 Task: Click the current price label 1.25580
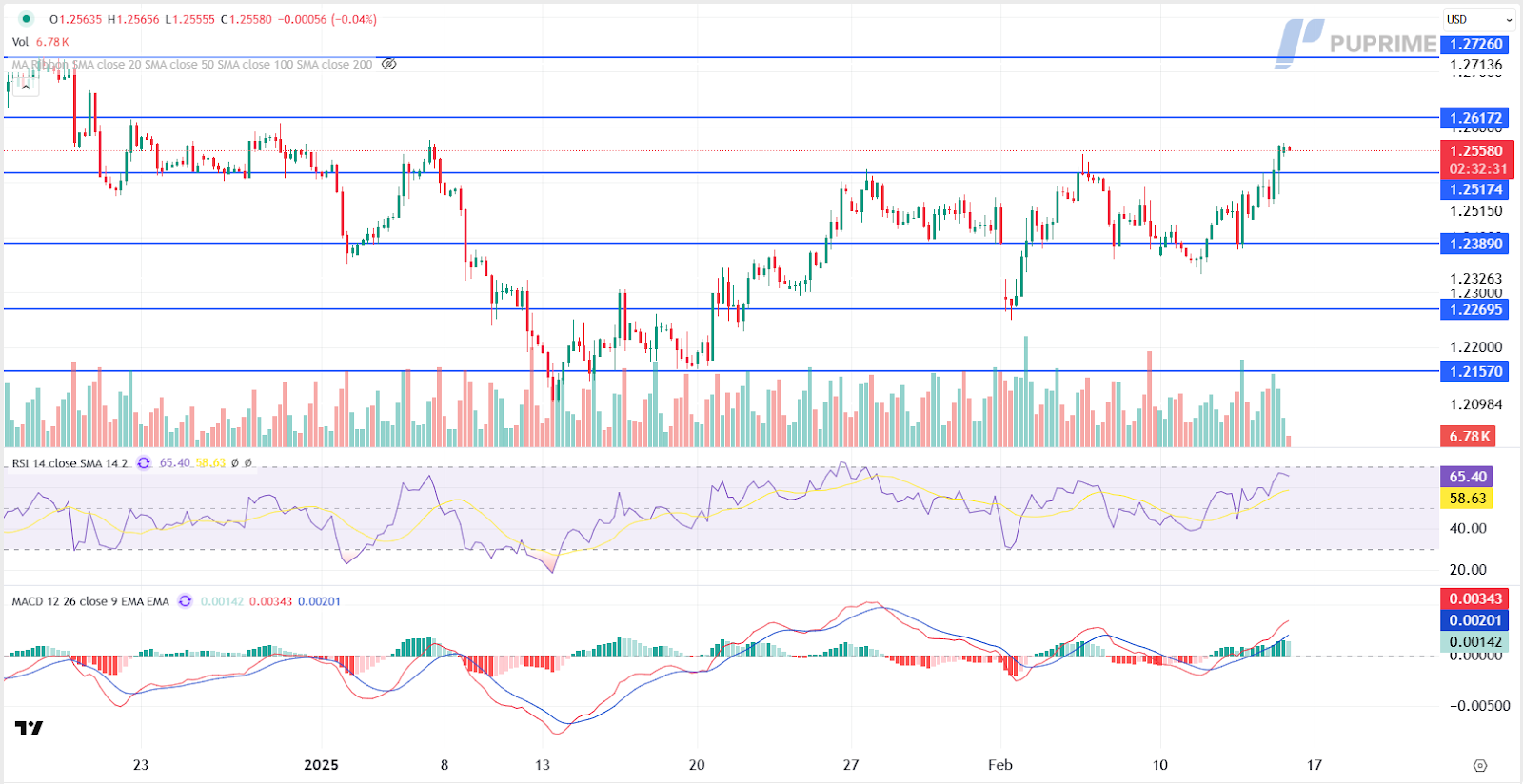tap(1476, 150)
